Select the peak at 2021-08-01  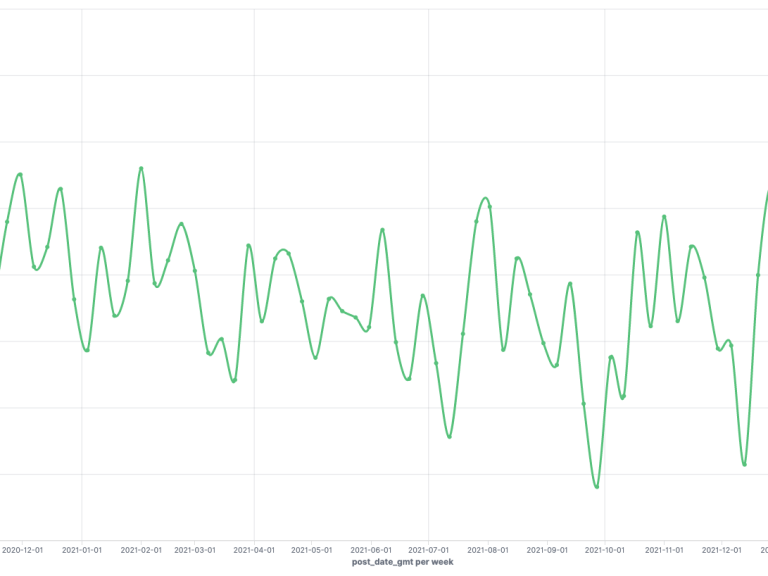tap(485, 198)
